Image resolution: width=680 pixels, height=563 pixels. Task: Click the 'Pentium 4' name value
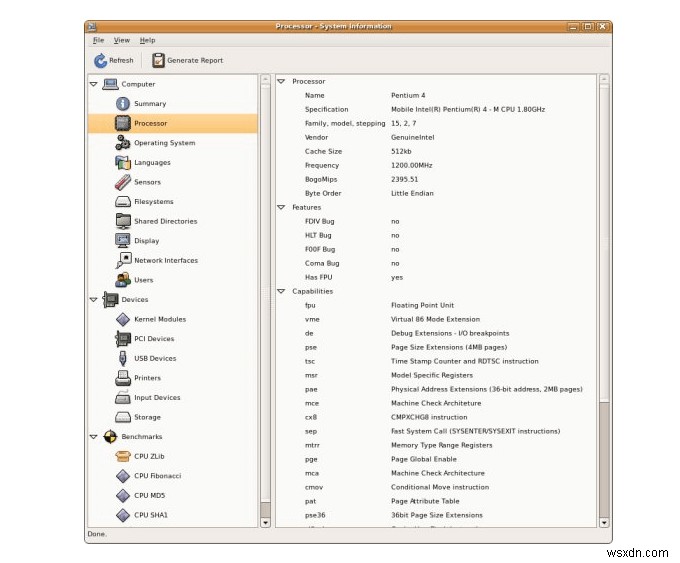408,95
